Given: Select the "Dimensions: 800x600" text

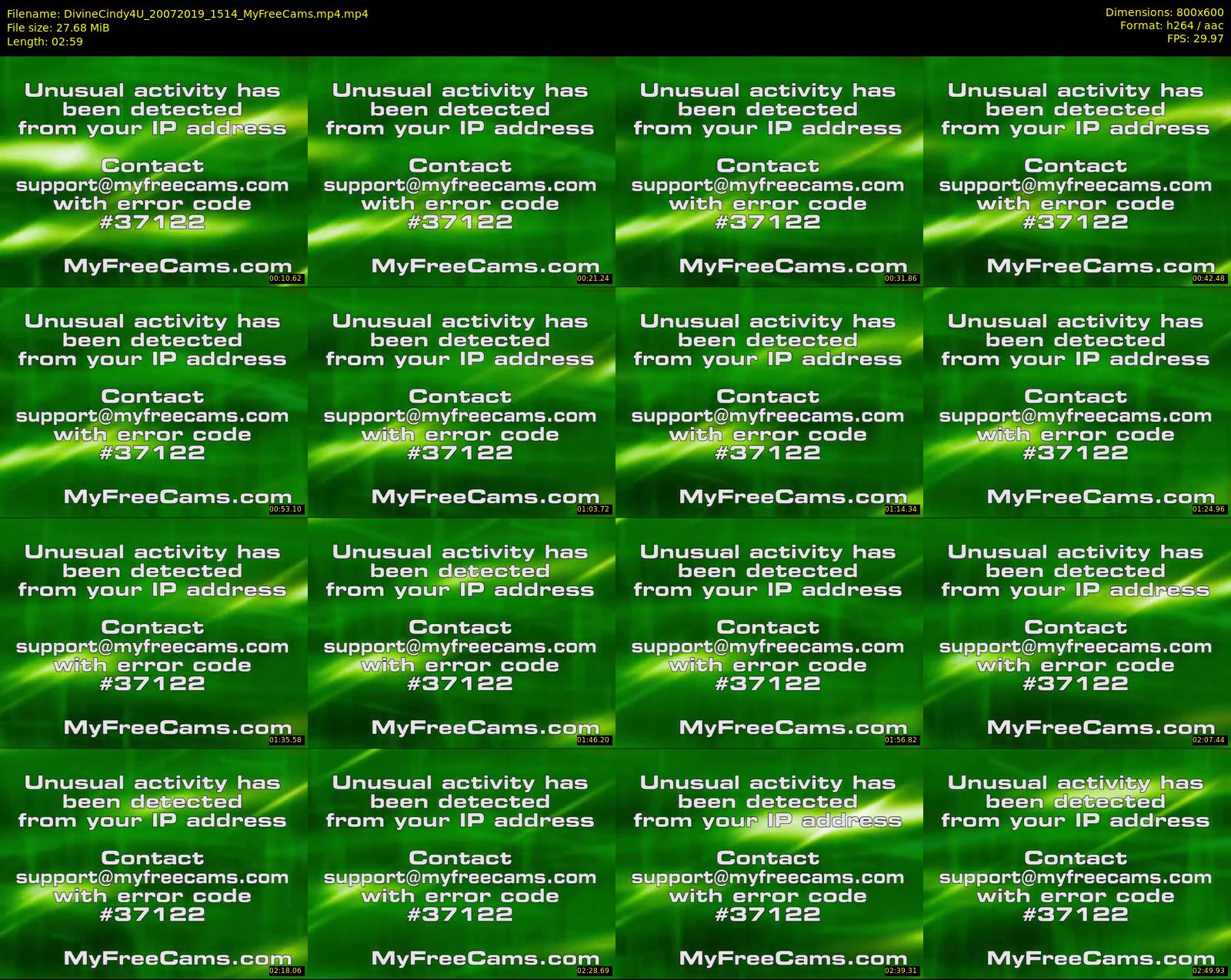Looking at the screenshot, I should point(1164,12).
